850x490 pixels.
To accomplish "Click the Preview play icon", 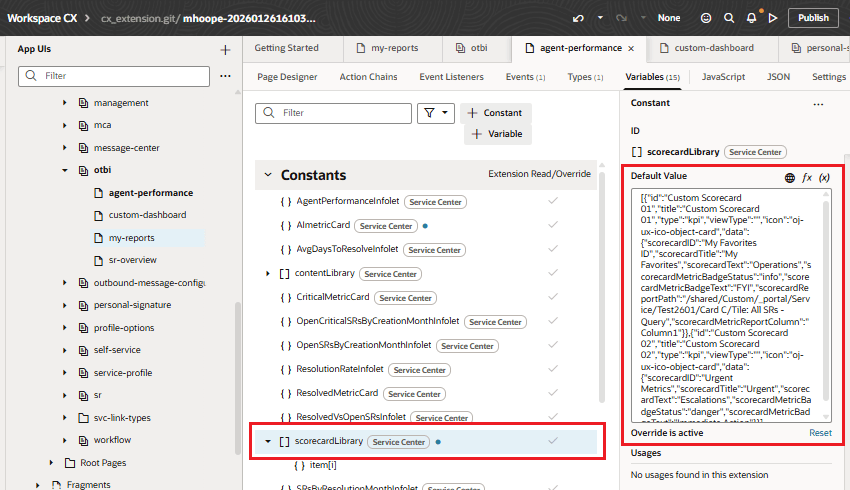I will coord(773,18).
